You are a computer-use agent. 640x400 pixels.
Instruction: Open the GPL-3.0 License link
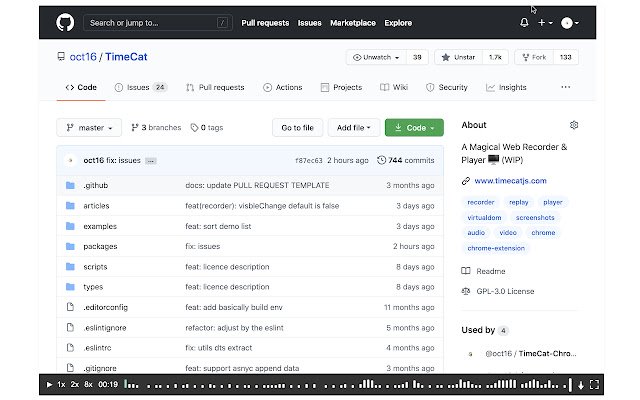(x=498, y=291)
